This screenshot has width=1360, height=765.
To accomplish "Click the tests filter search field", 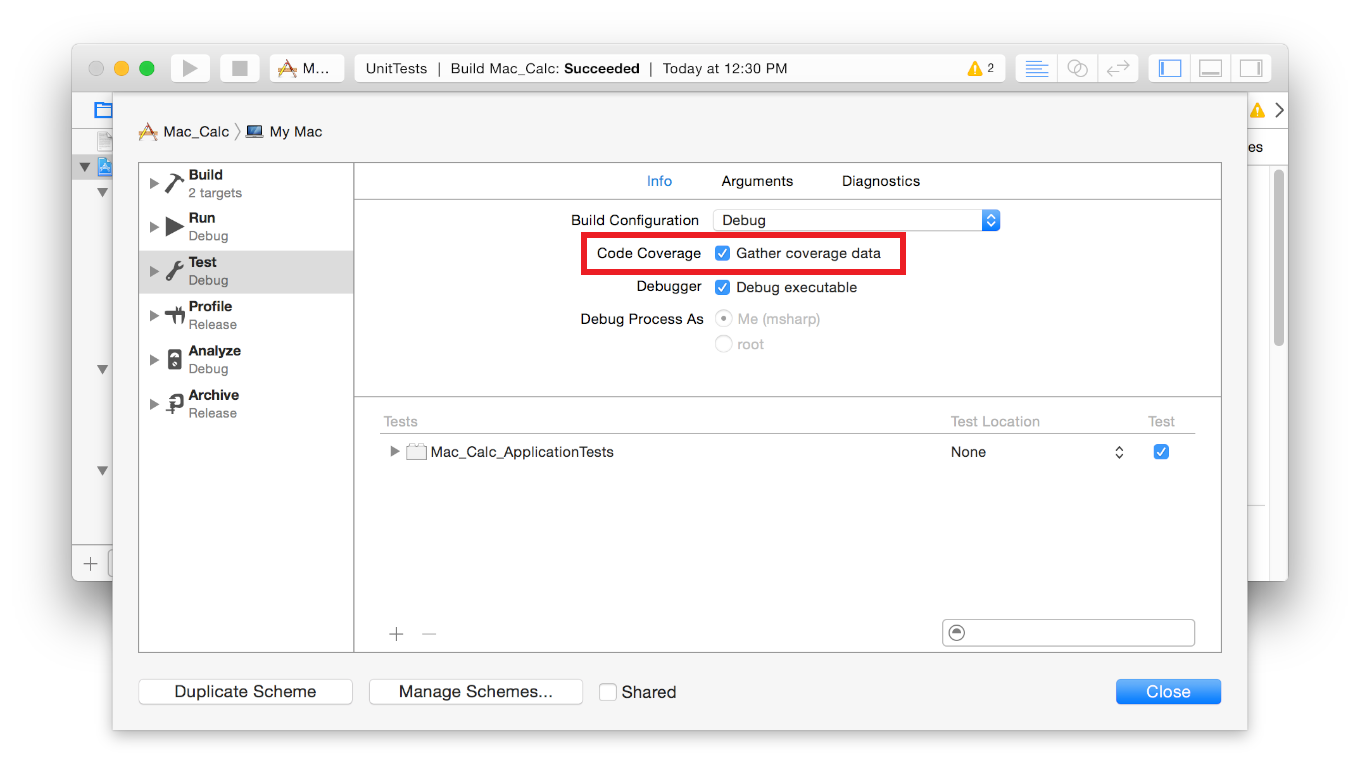I will (x=1068, y=633).
